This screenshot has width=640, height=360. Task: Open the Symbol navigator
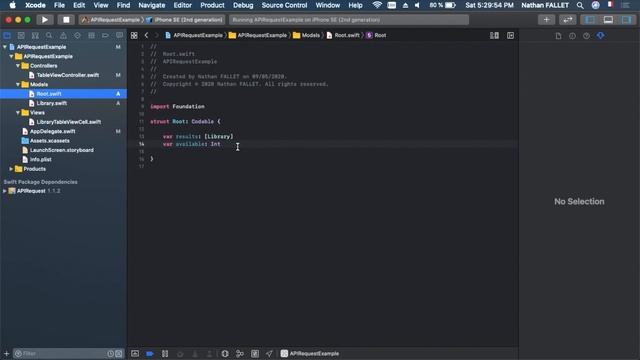[35, 36]
